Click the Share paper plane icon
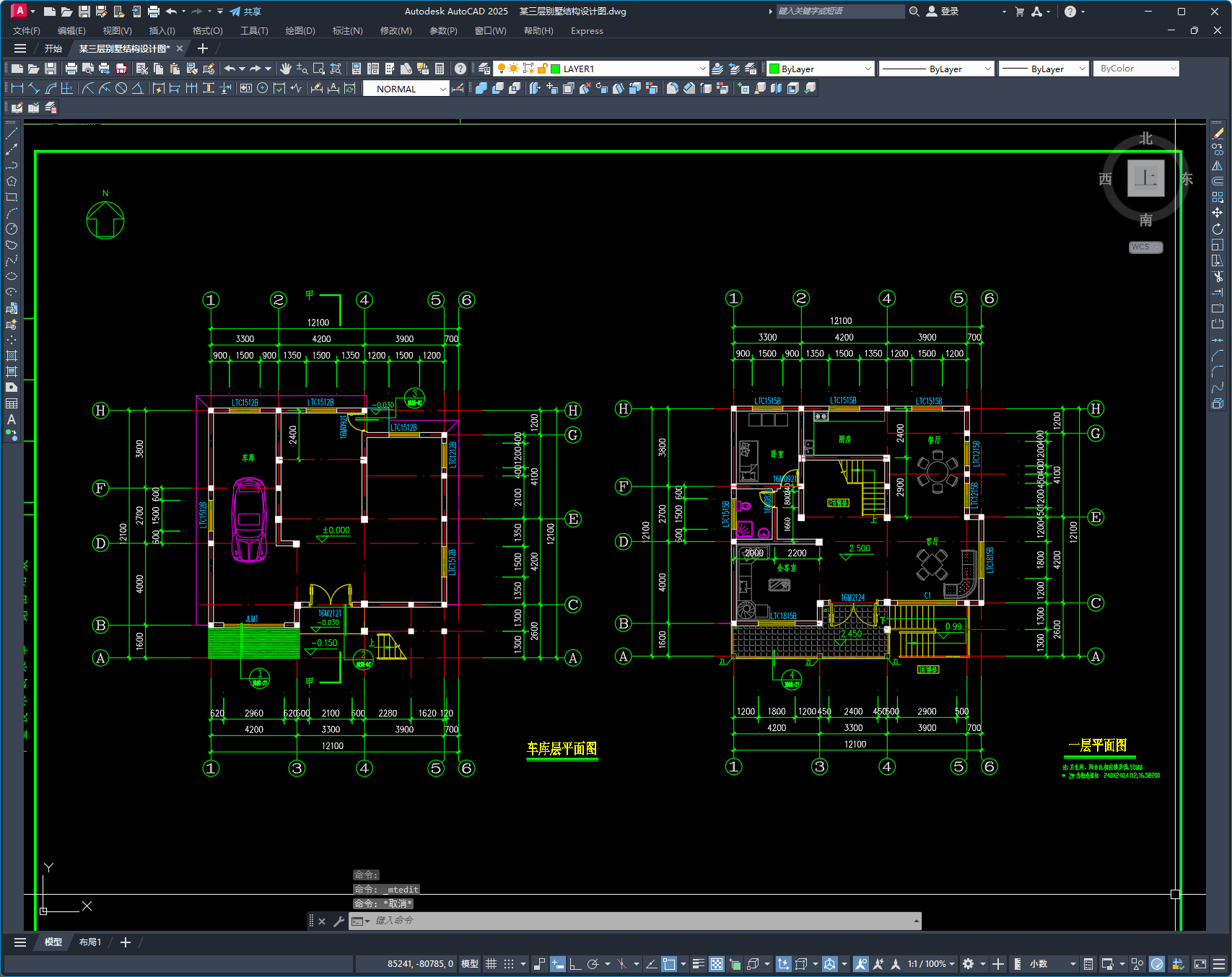1232x977 pixels. (x=235, y=12)
